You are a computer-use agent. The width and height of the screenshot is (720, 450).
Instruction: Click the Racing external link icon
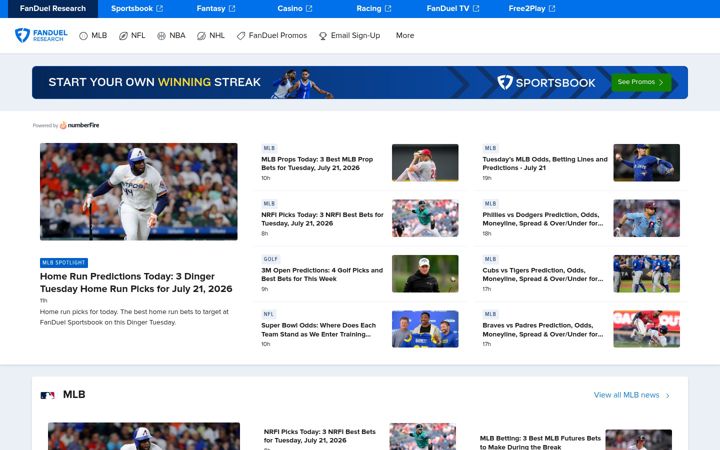(388, 9)
